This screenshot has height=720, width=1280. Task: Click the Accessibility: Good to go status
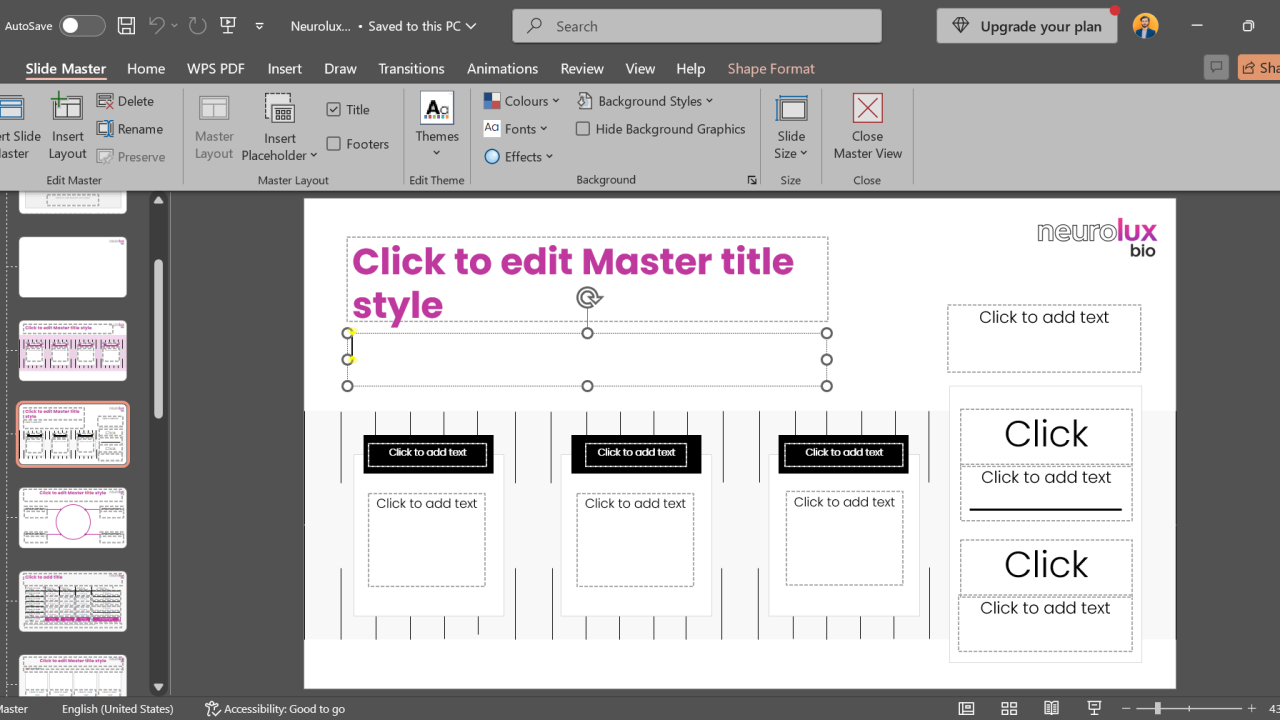click(x=275, y=709)
